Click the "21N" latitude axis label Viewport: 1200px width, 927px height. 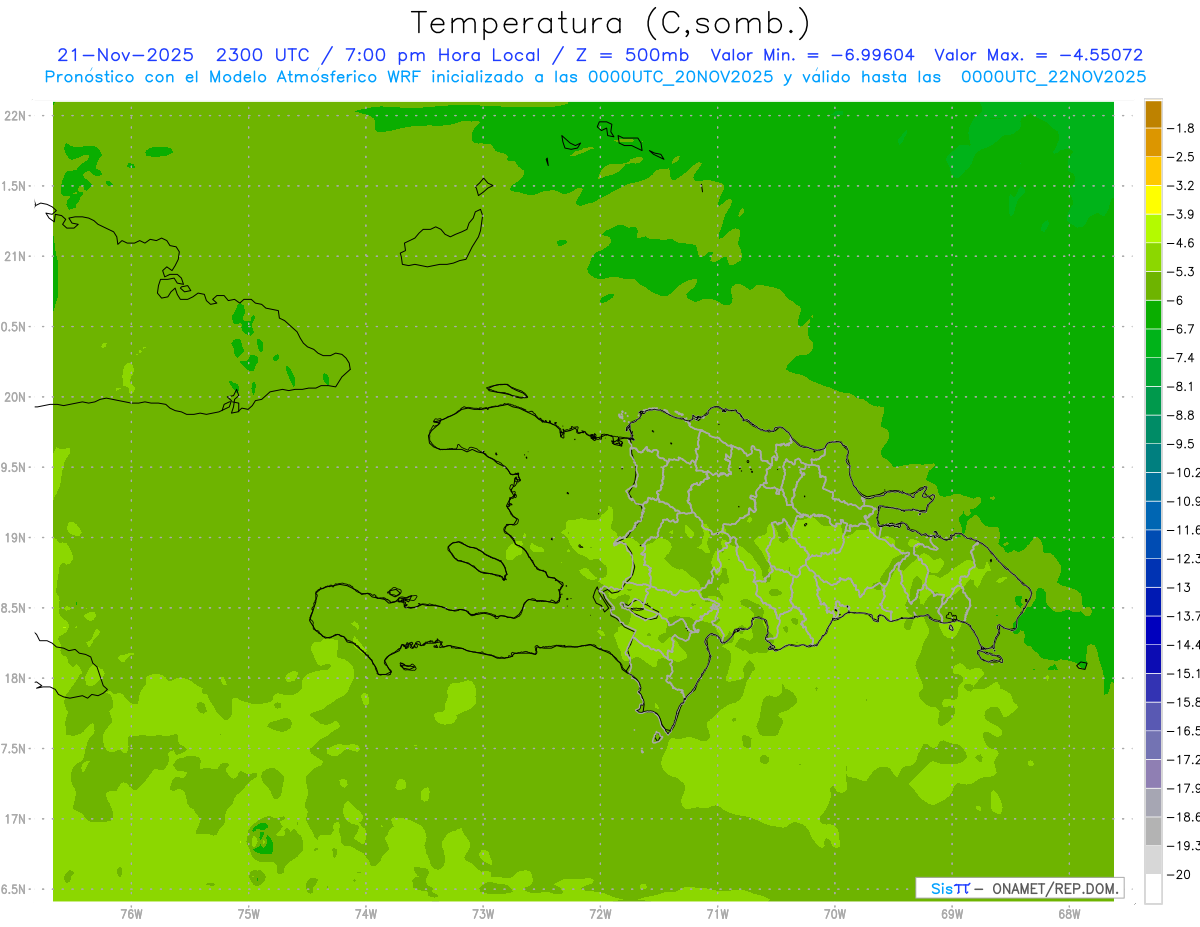click(16, 257)
